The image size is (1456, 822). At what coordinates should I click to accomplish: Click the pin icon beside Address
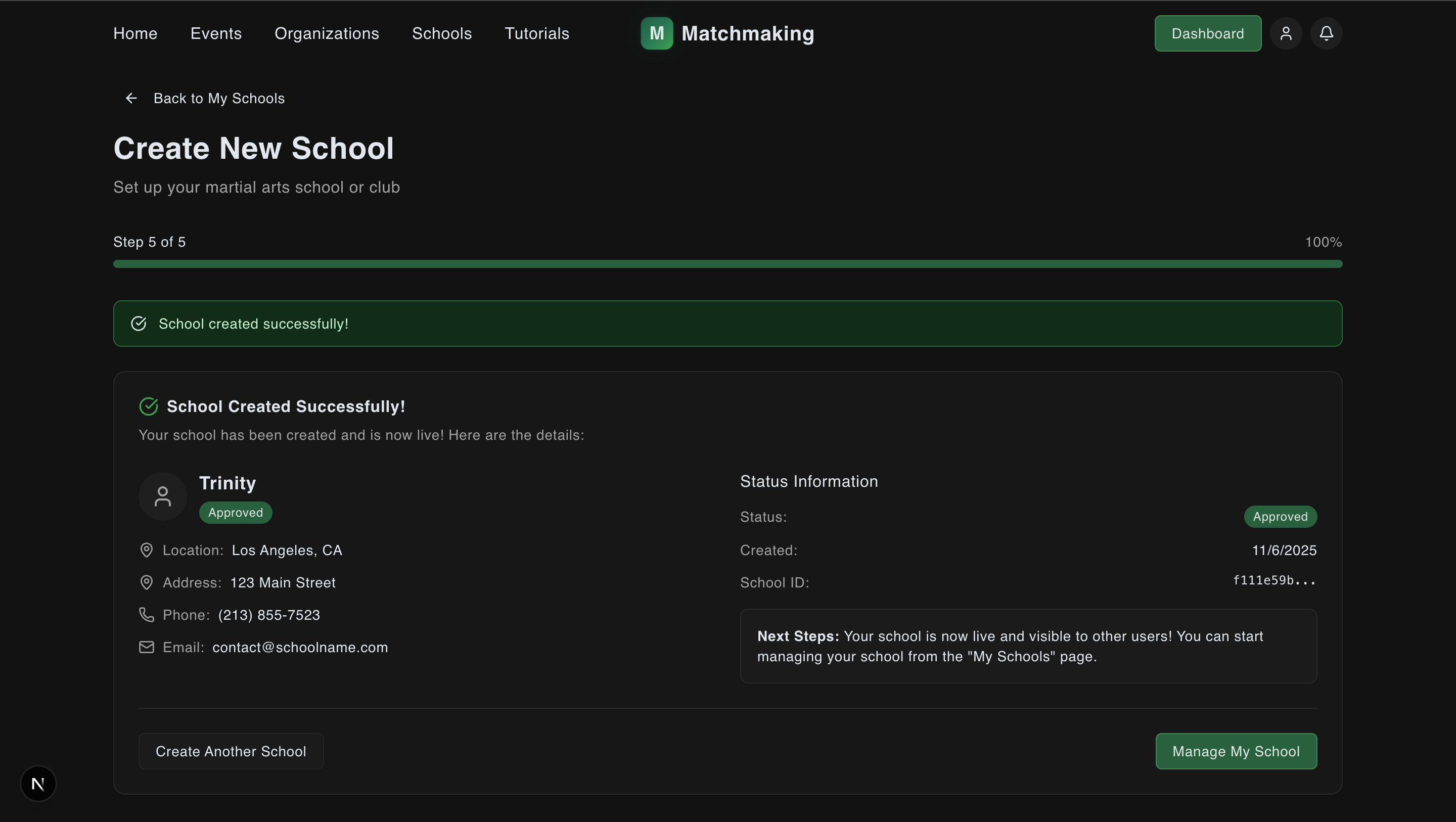[x=147, y=582]
